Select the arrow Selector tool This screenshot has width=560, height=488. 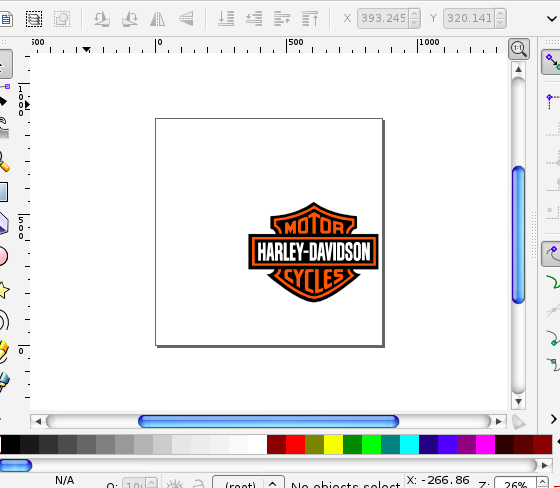pos(5,64)
